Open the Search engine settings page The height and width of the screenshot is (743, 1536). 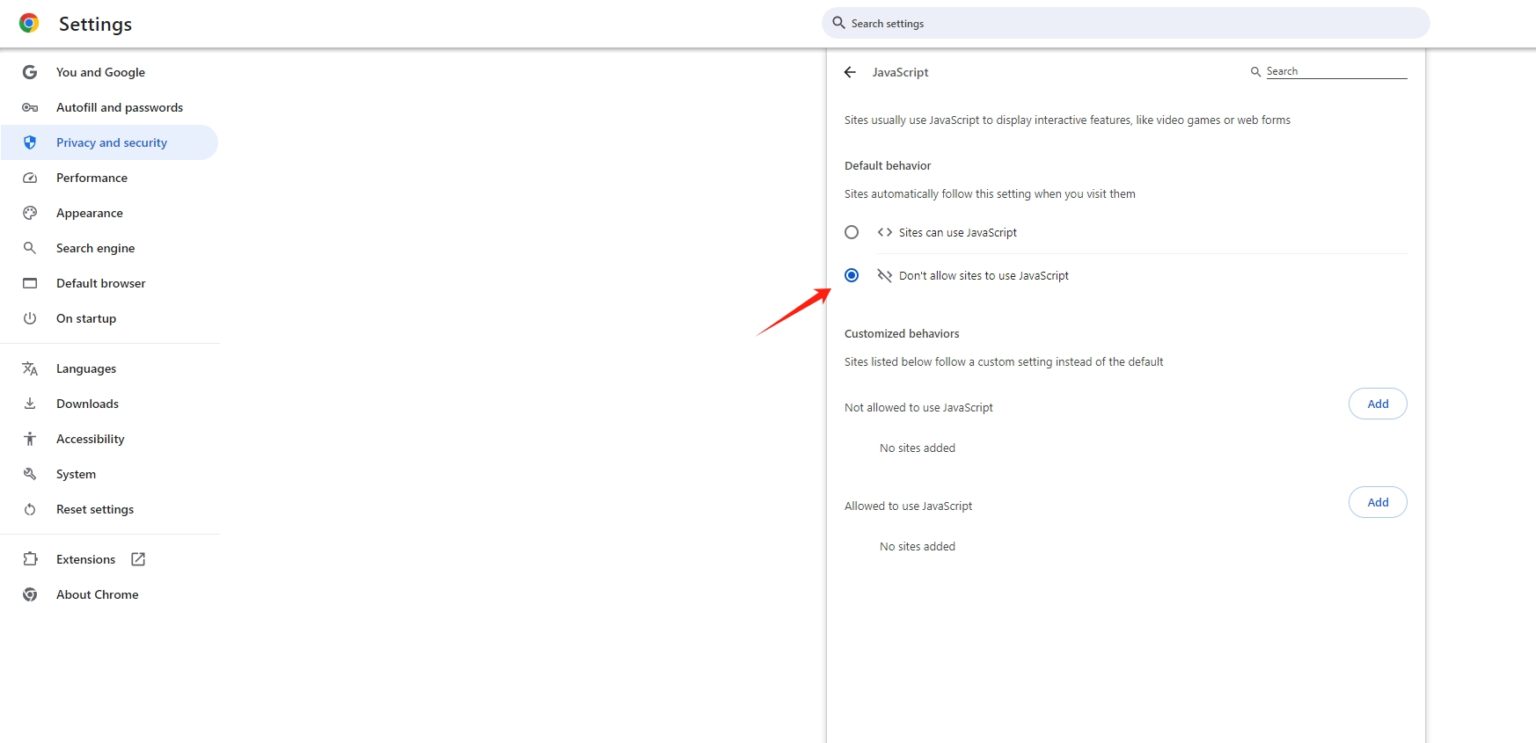tap(95, 248)
